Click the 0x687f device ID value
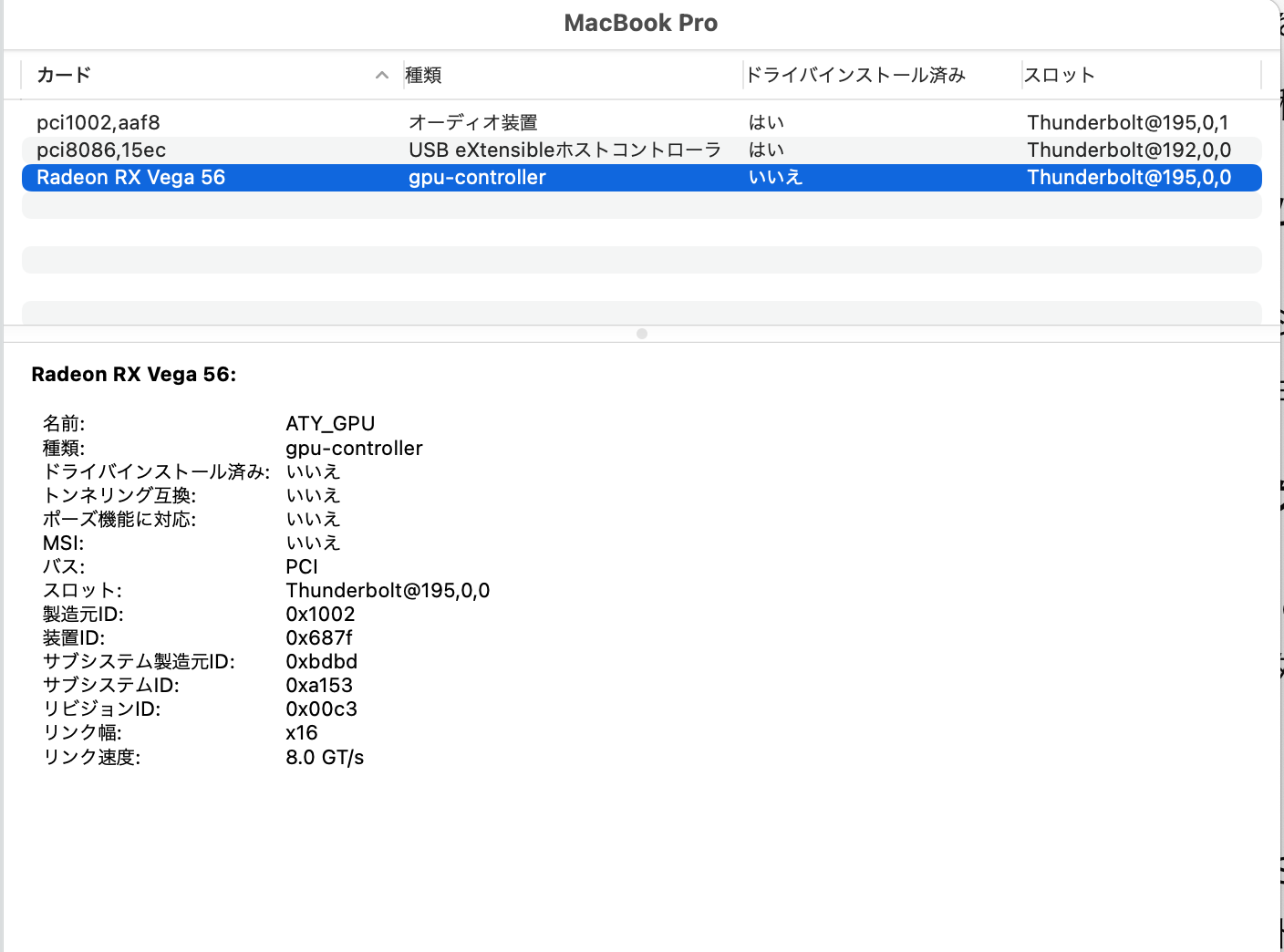The height and width of the screenshot is (952, 1284). (318, 637)
